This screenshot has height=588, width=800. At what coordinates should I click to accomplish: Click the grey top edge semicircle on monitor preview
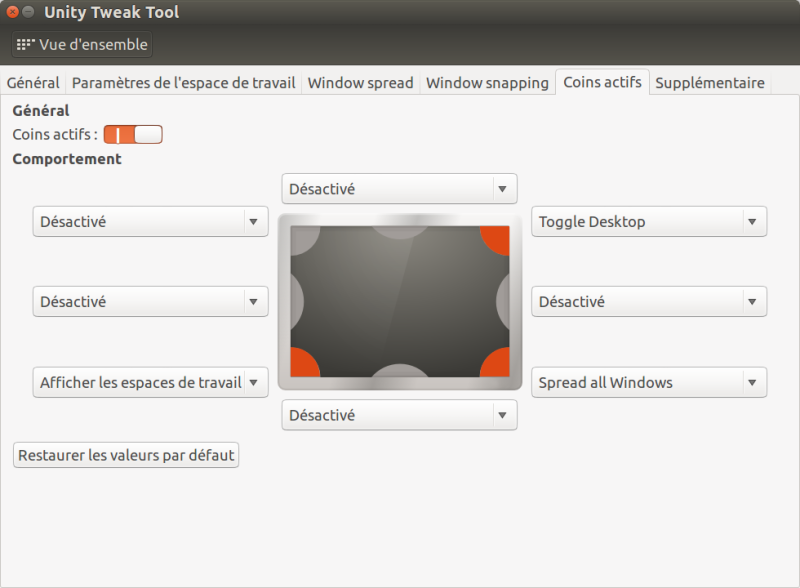(x=400, y=232)
